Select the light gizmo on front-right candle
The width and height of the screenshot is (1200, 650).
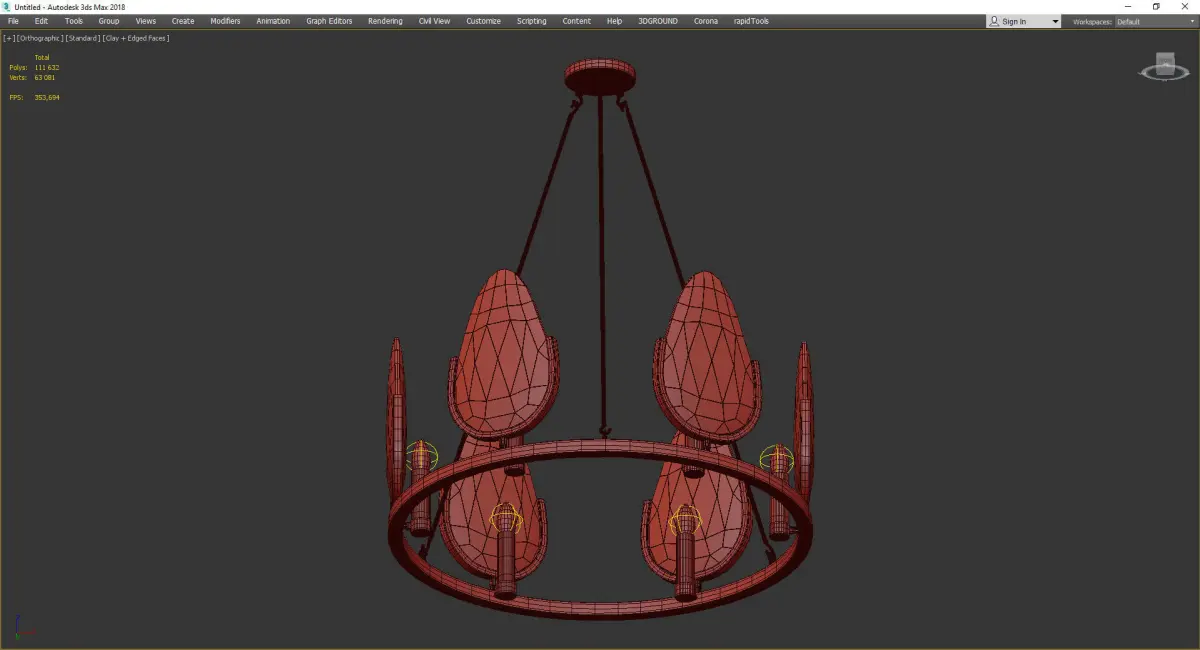(x=686, y=520)
